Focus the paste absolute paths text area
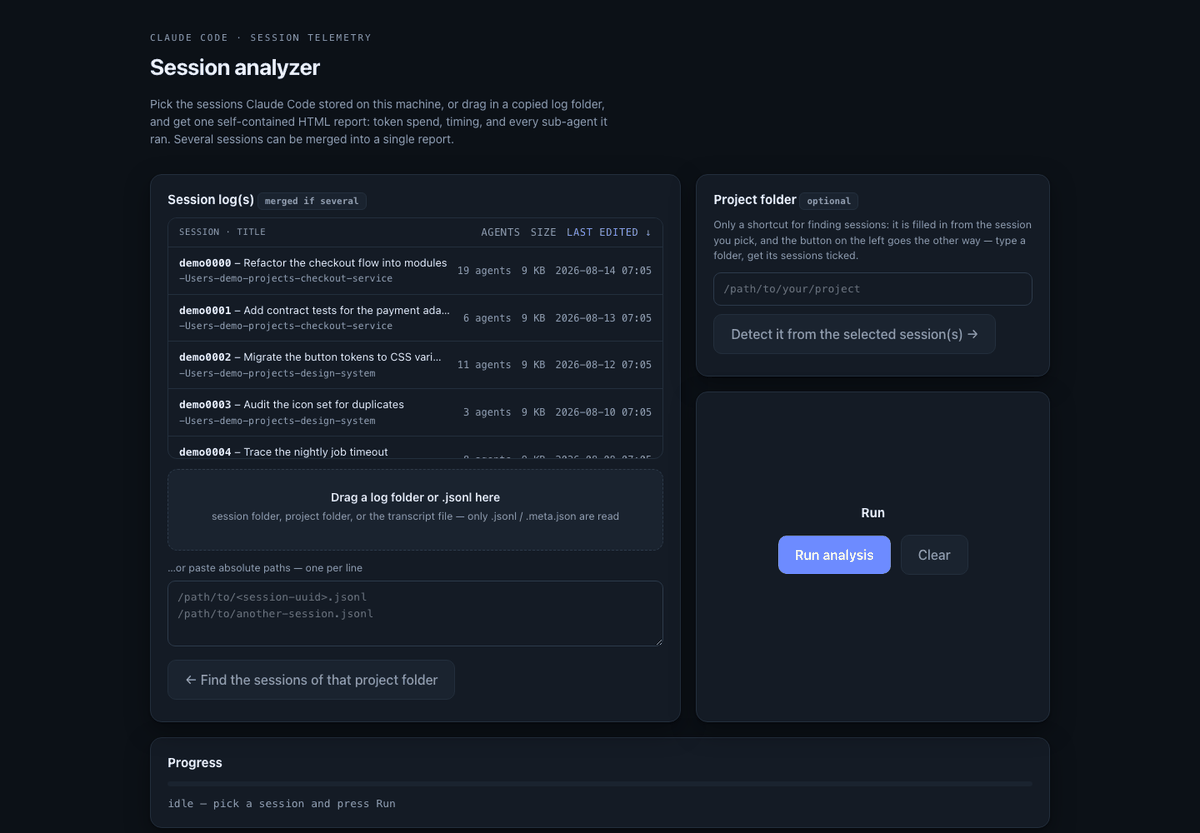The height and width of the screenshot is (833, 1200). (x=415, y=613)
